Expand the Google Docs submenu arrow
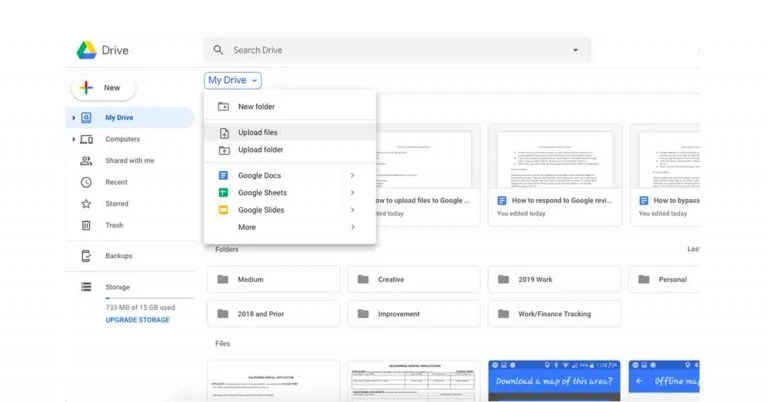Image resolution: width=768 pixels, height=402 pixels. click(x=352, y=176)
